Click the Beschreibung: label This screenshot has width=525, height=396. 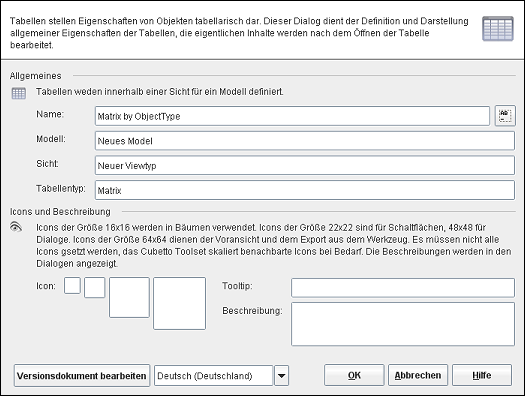[x=252, y=311]
